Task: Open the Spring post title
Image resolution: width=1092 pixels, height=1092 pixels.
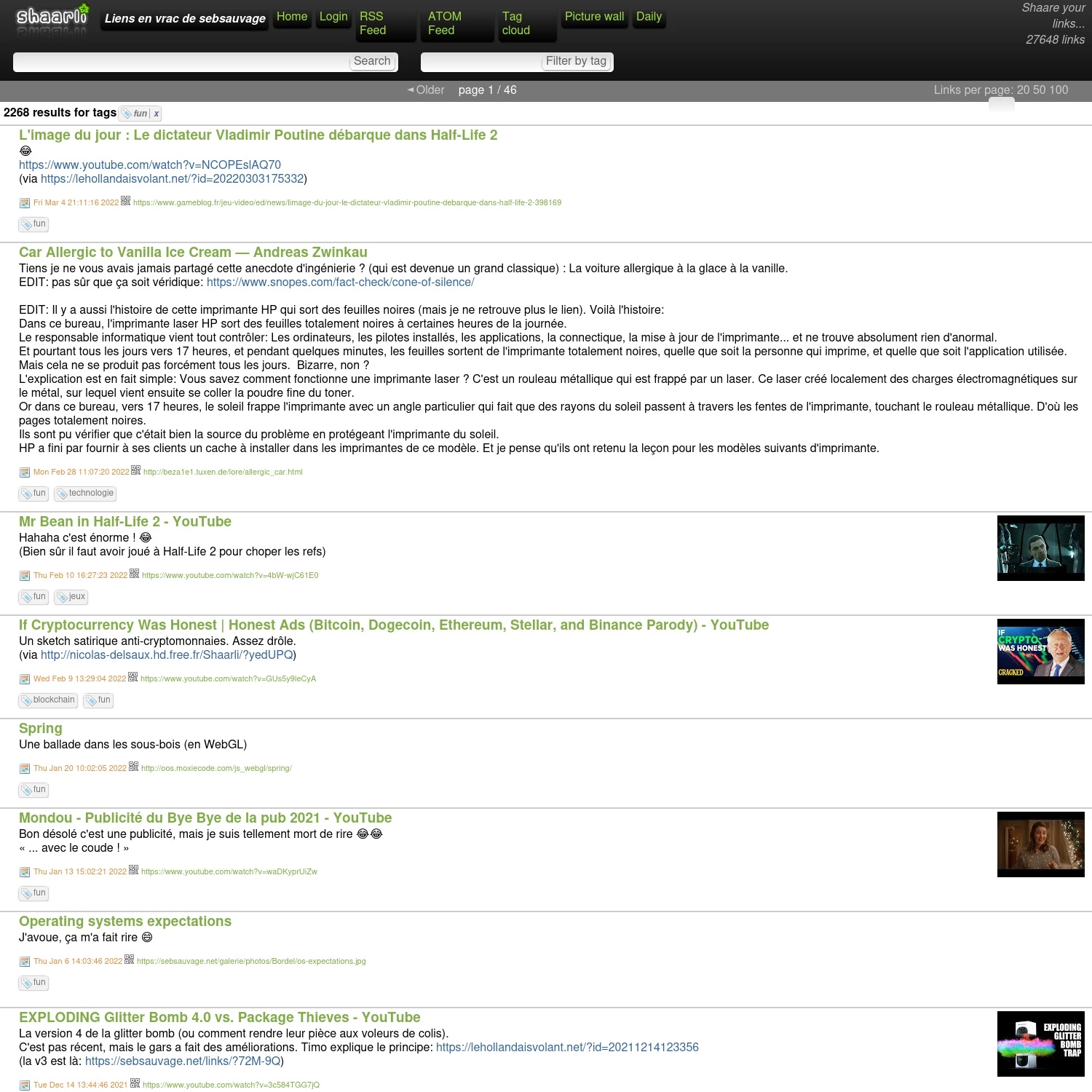Action: pyautogui.click(x=41, y=729)
